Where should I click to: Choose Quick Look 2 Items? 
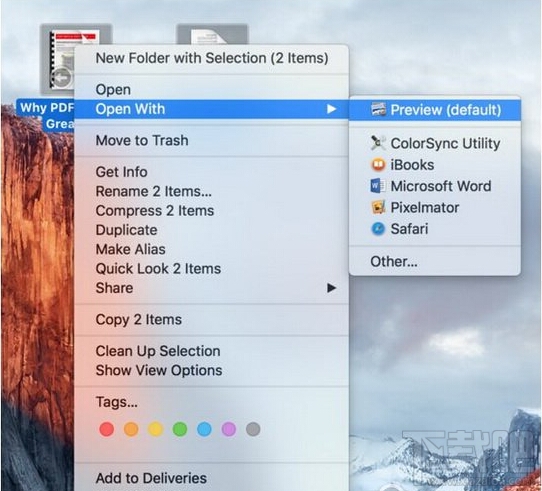point(212,269)
